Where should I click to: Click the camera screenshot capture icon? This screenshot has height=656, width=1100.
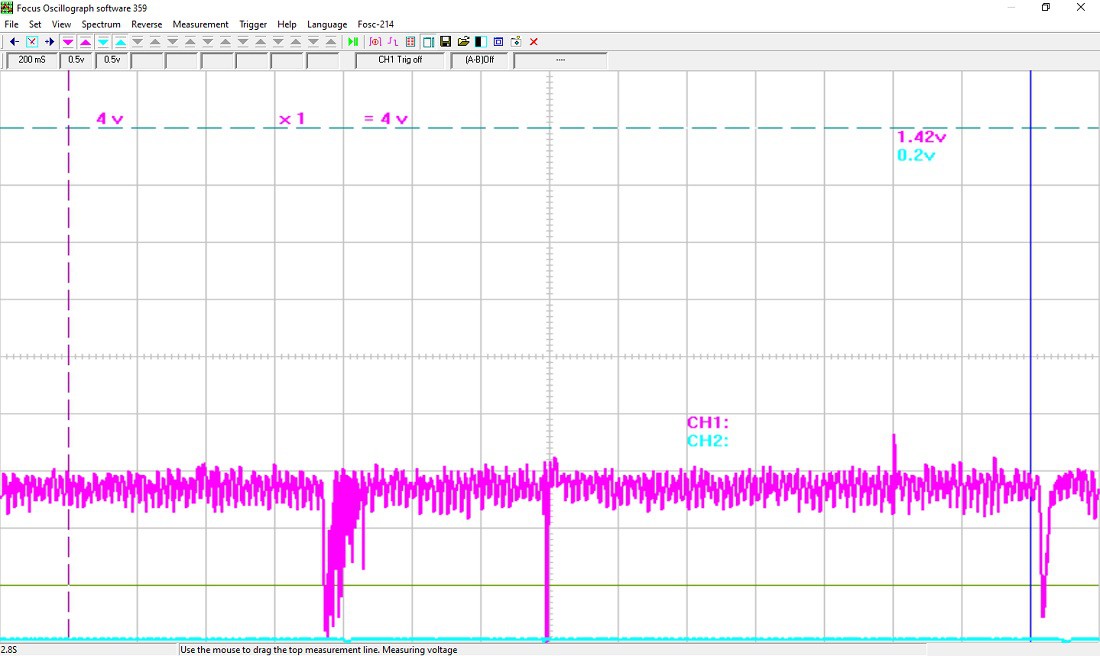516,42
